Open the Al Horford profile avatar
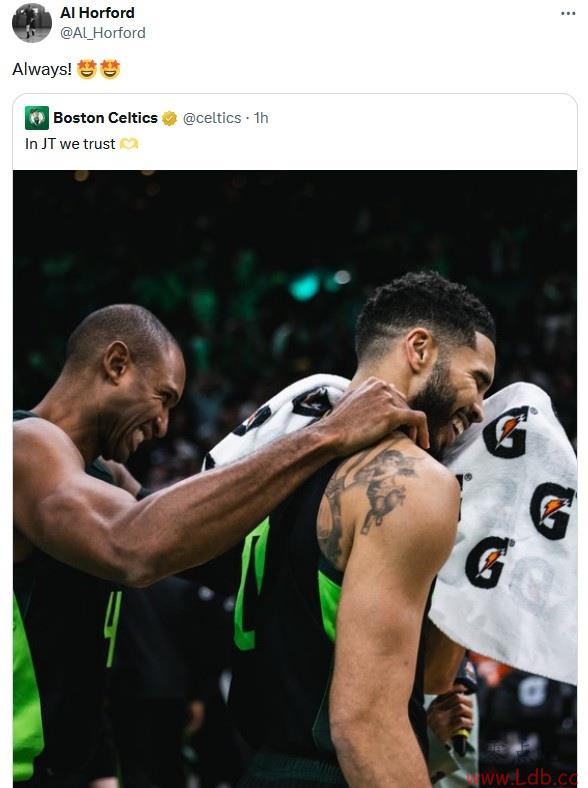 point(32,23)
